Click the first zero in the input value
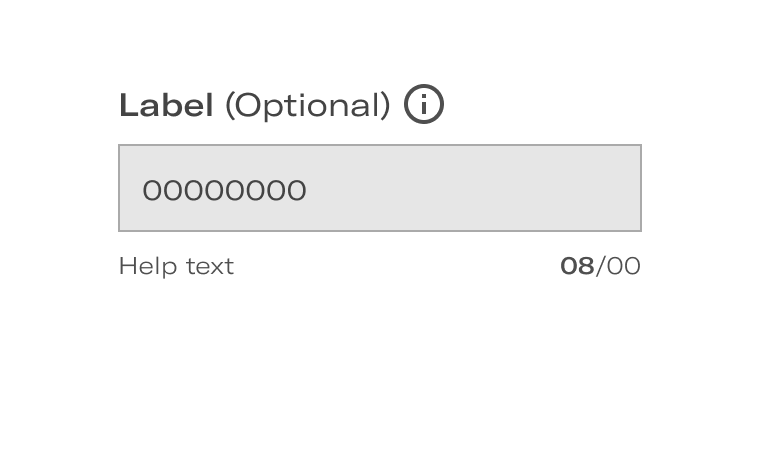This screenshot has height=464, width=762. pos(152,190)
